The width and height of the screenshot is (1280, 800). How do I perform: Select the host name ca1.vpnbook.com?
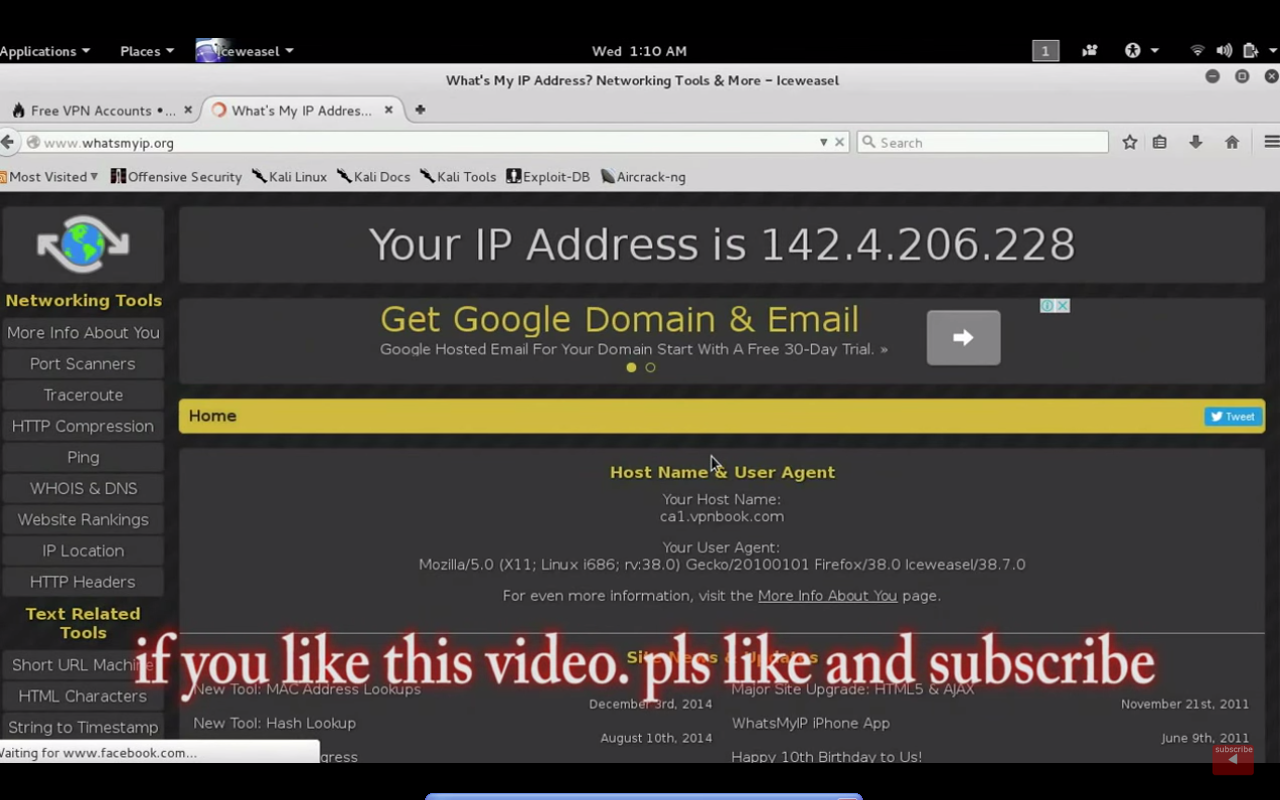[x=721, y=517]
